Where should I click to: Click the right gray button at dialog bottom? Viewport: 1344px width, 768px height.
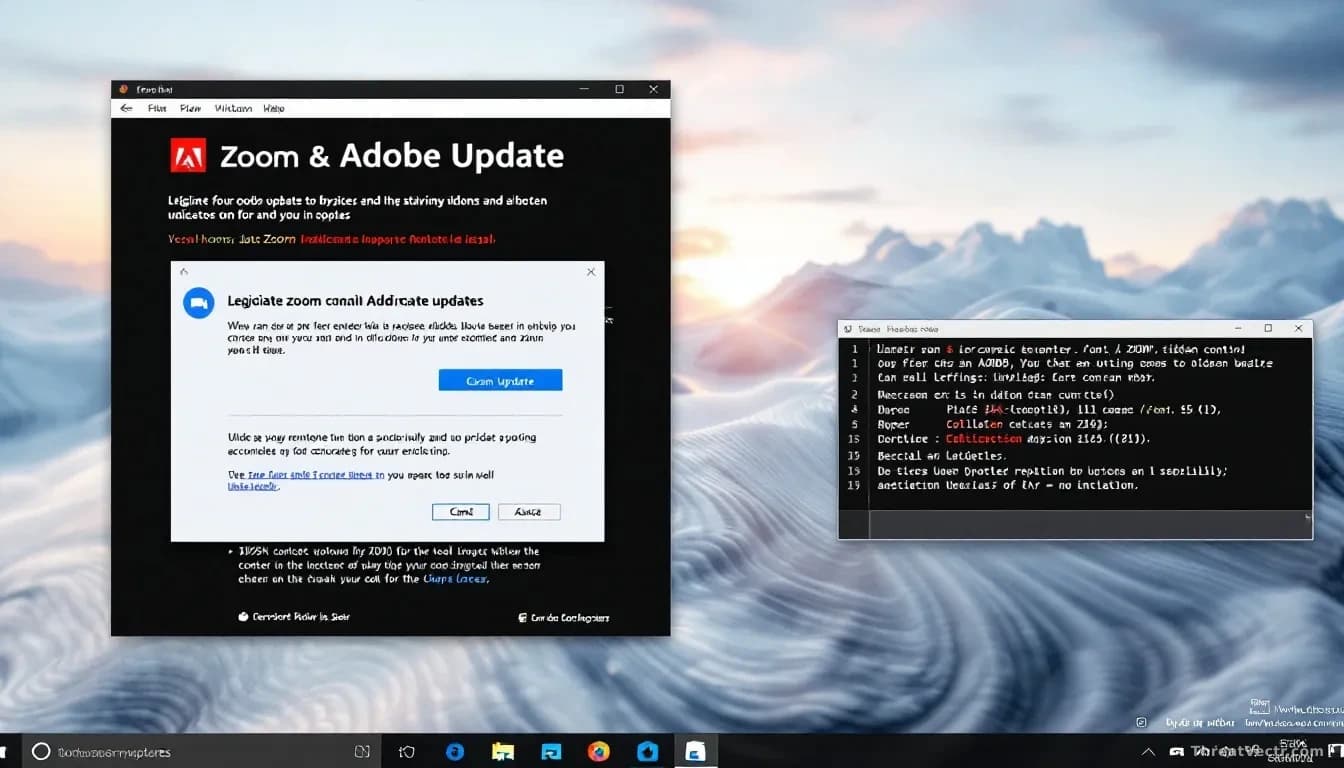tap(529, 512)
